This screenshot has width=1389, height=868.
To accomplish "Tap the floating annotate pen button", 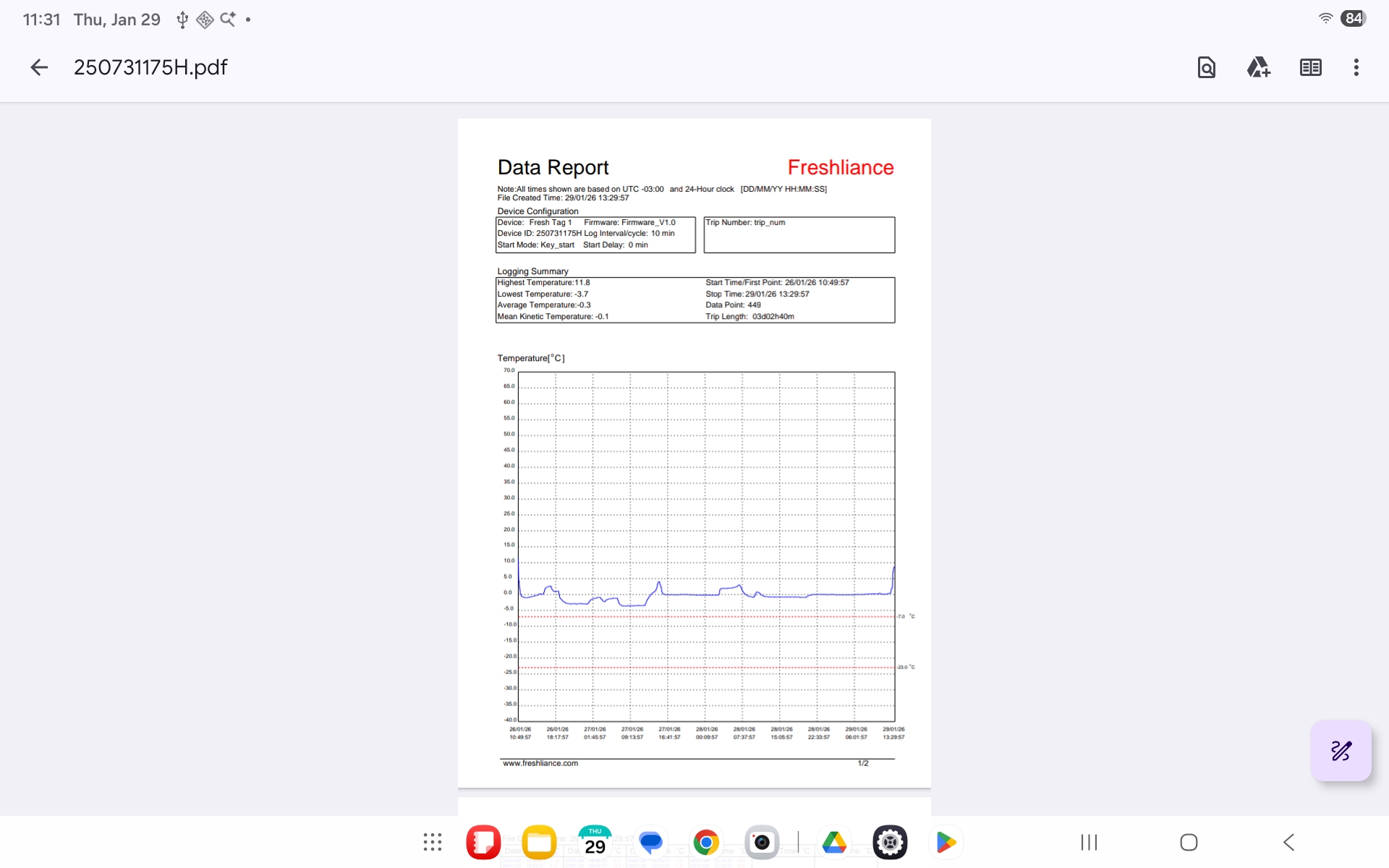I will (x=1341, y=751).
